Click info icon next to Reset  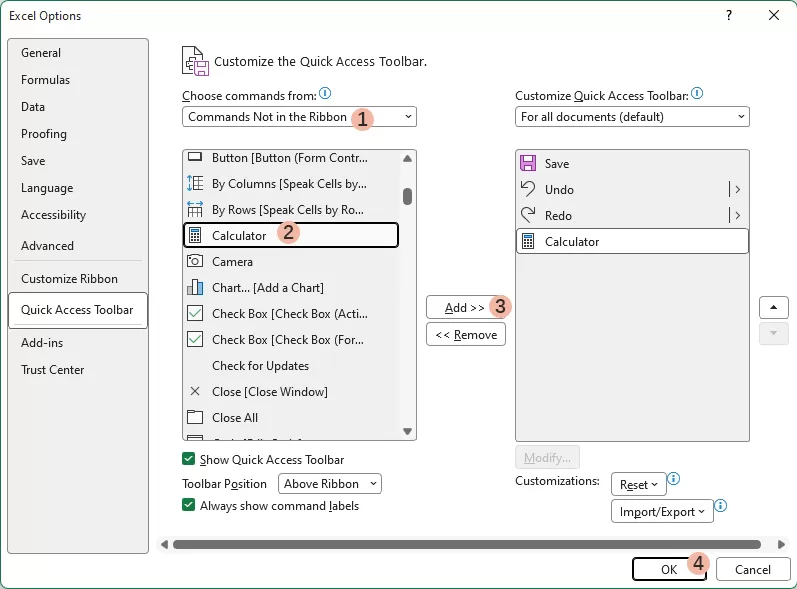tap(673, 479)
